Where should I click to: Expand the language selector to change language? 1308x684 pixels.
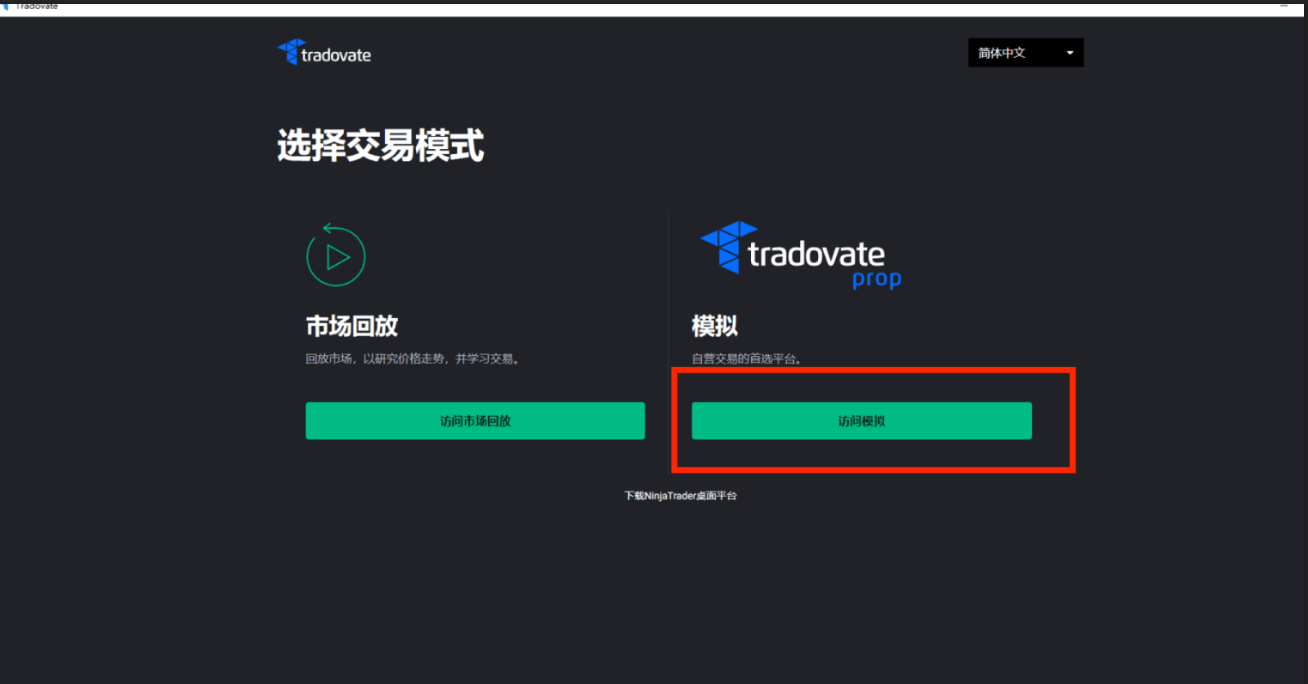pyautogui.click(x=1025, y=52)
